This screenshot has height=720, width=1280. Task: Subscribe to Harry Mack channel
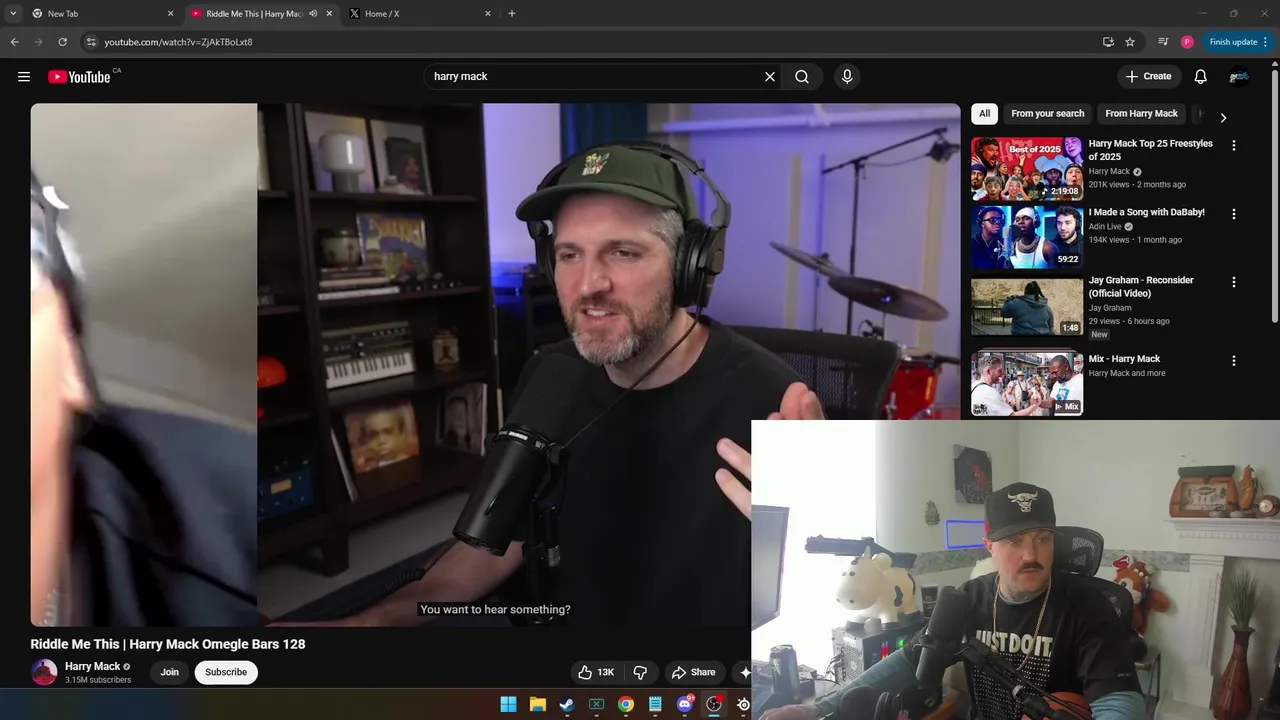click(x=226, y=672)
